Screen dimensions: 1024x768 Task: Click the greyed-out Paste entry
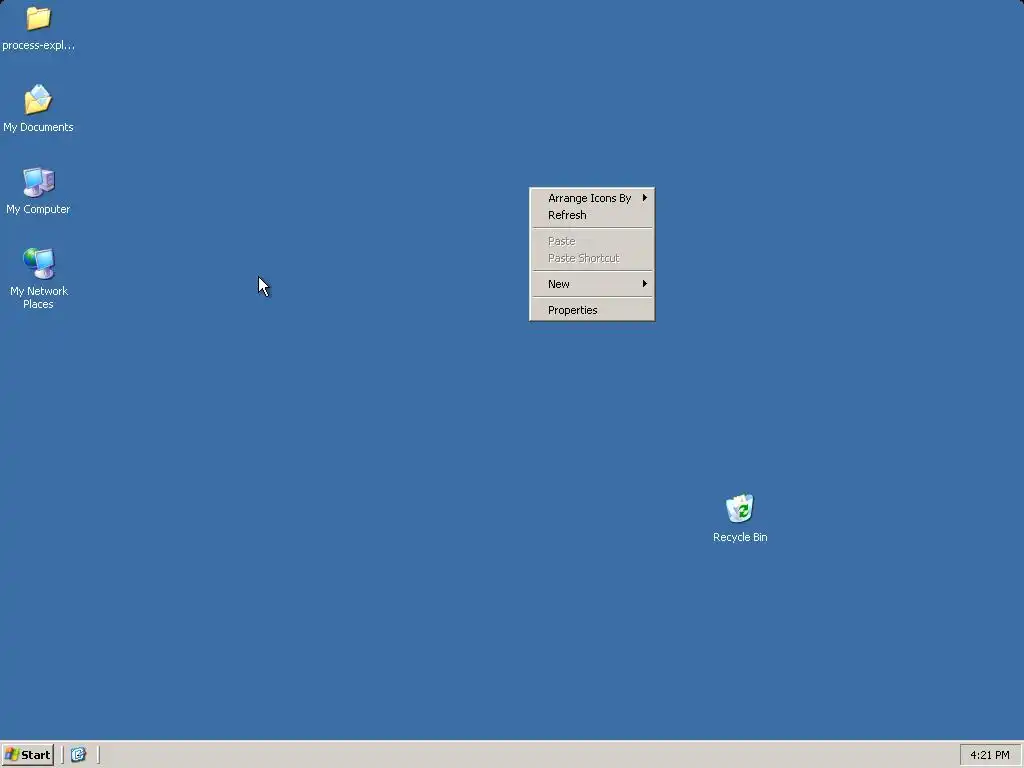(x=592, y=241)
